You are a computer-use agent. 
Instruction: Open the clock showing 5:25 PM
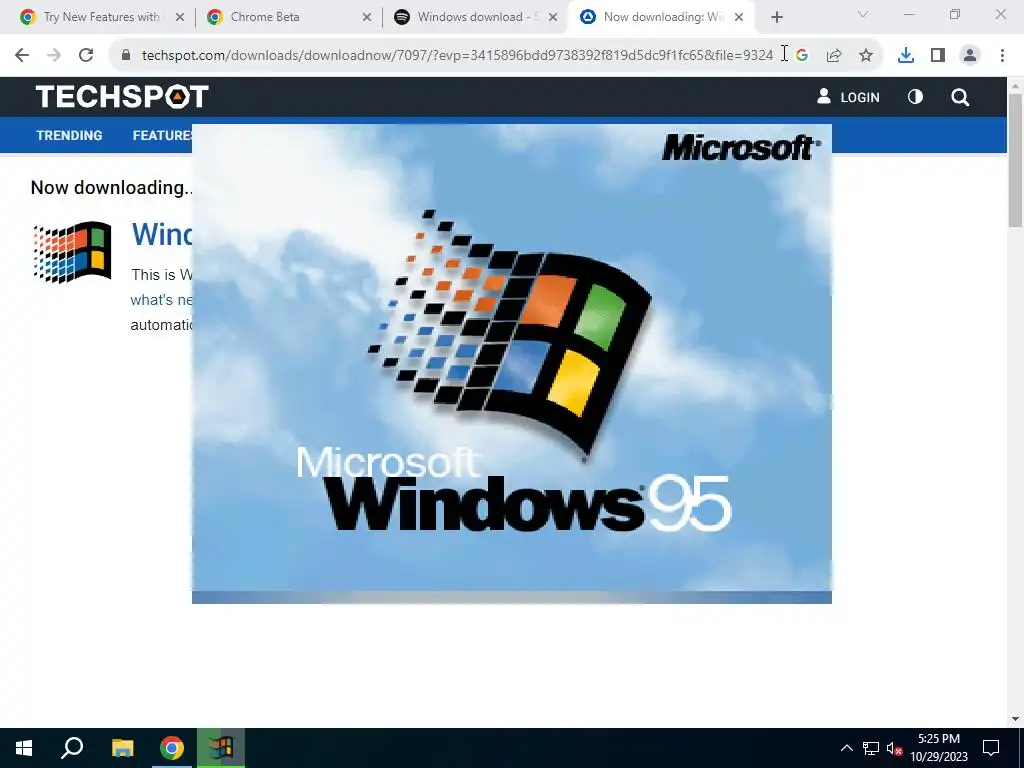tap(938, 748)
